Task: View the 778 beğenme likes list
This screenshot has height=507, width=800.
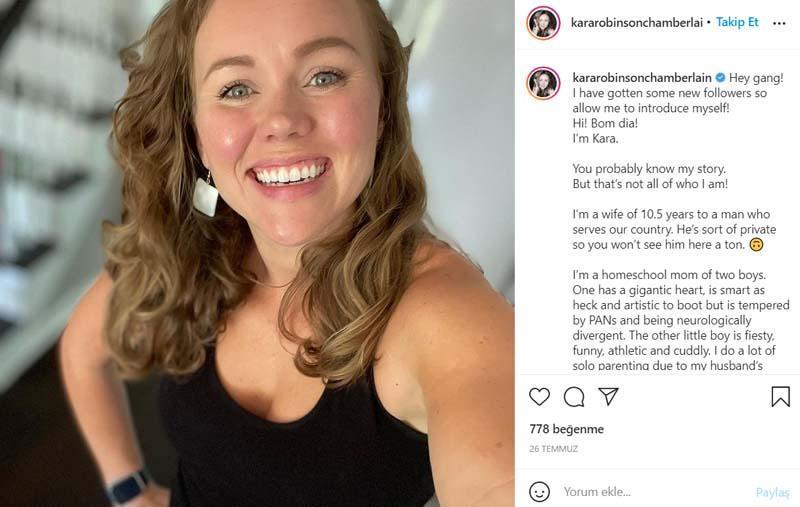Action: [566, 429]
